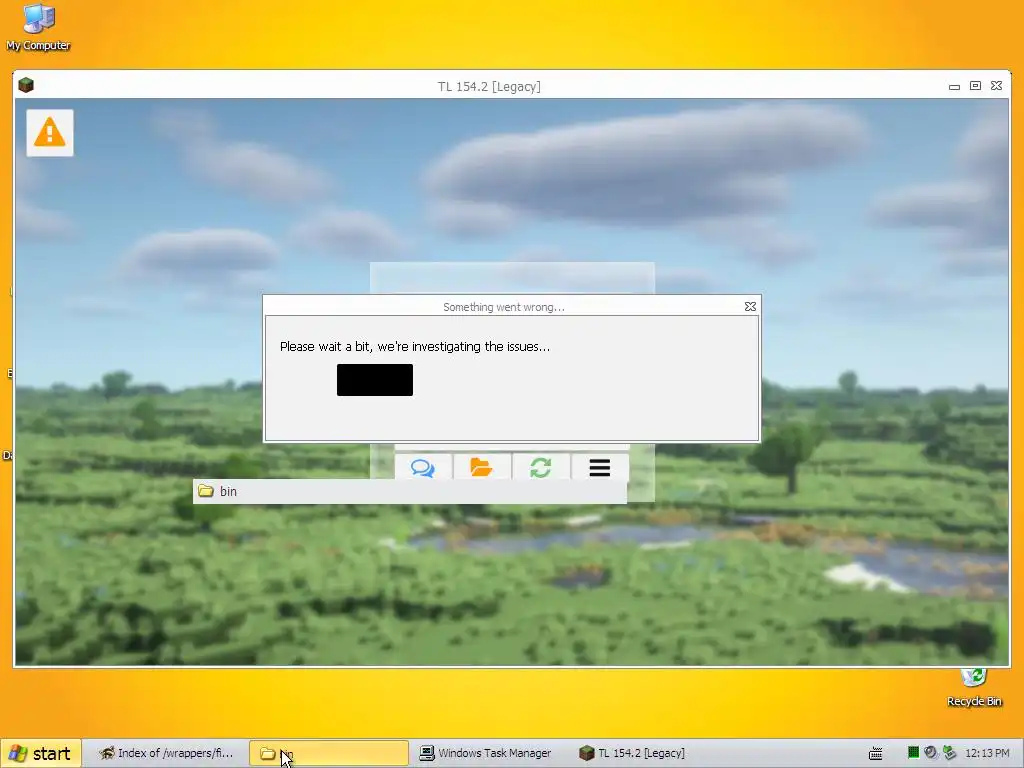1024x768 pixels.
Task: Click the TL 154.2 [Legacy] window title
Action: tap(489, 86)
